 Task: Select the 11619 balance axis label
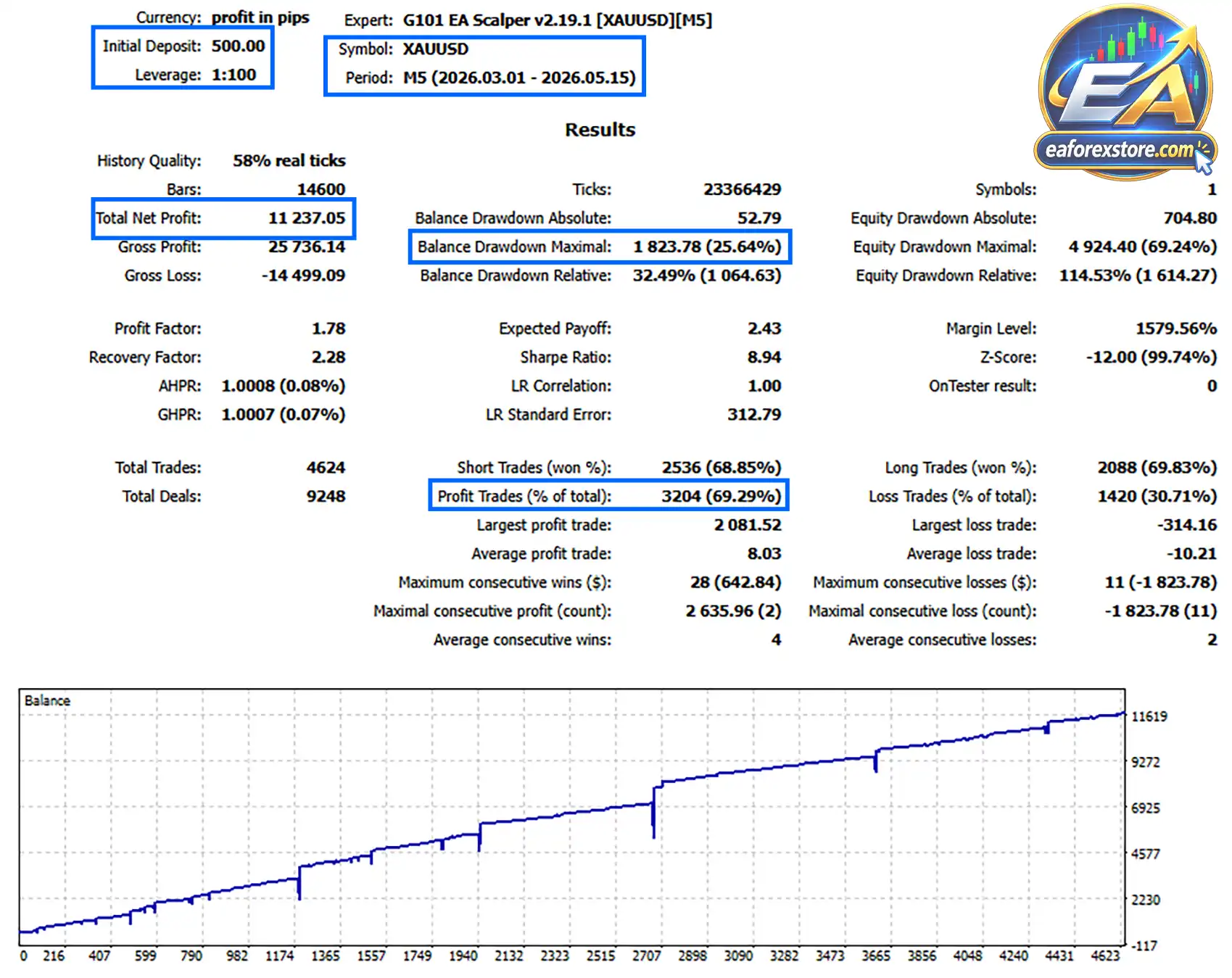[1150, 717]
